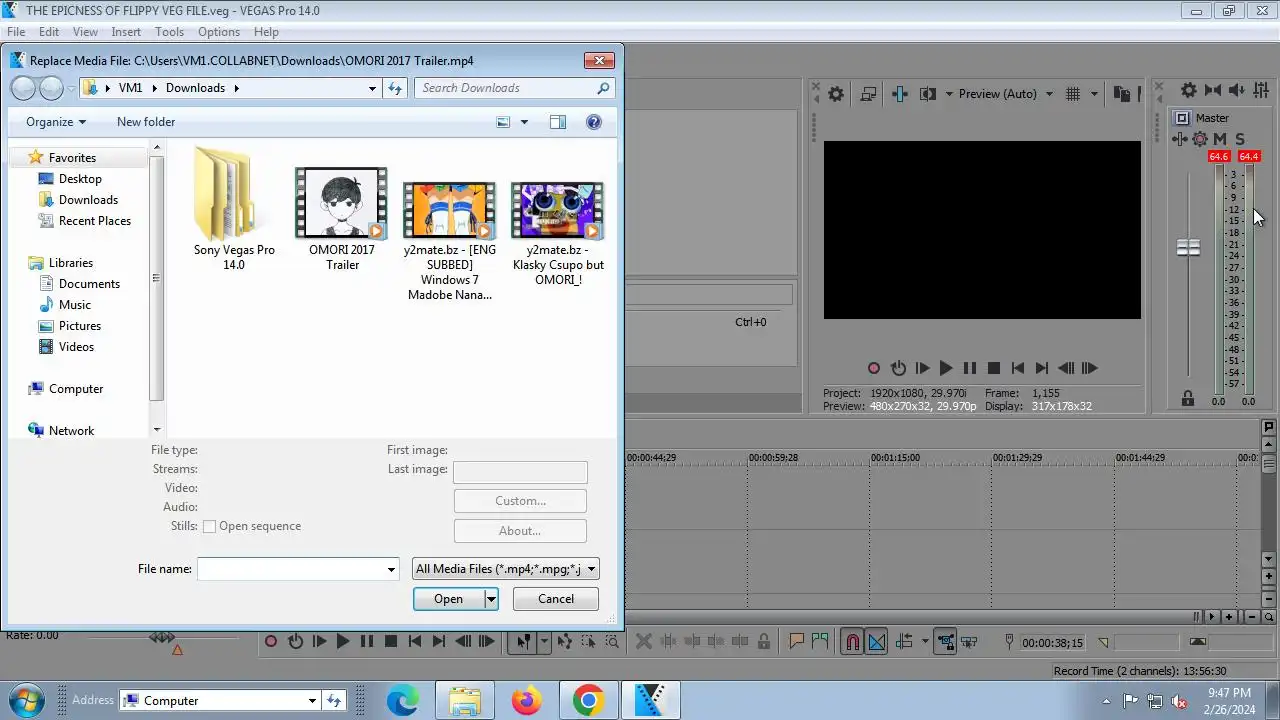Toggle Automatic Crossfades icon
The image size is (1280, 720).
(x=876, y=642)
